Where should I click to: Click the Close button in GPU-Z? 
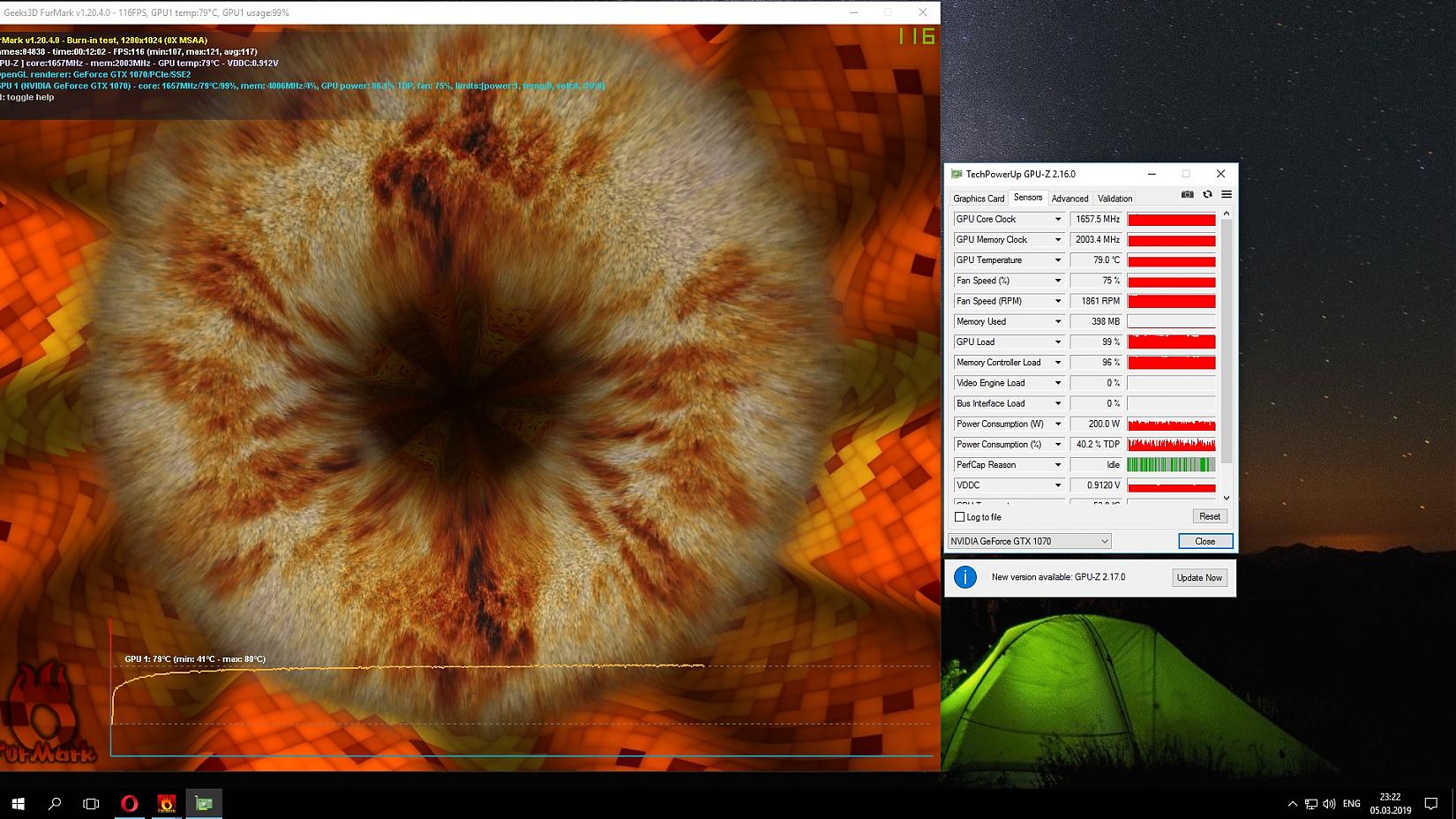[1205, 541]
